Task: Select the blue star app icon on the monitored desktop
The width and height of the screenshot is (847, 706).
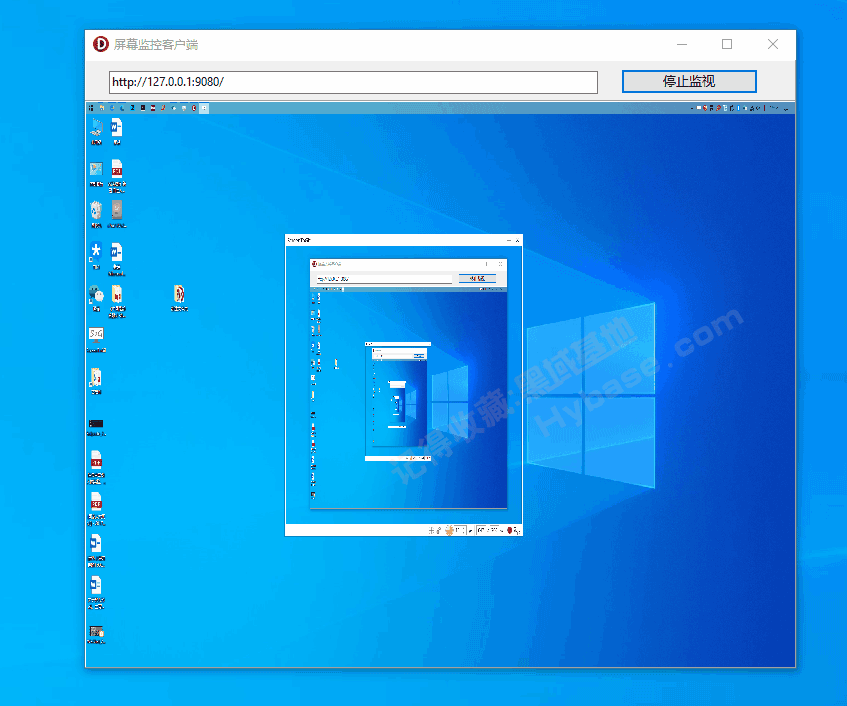Action: click(x=96, y=255)
